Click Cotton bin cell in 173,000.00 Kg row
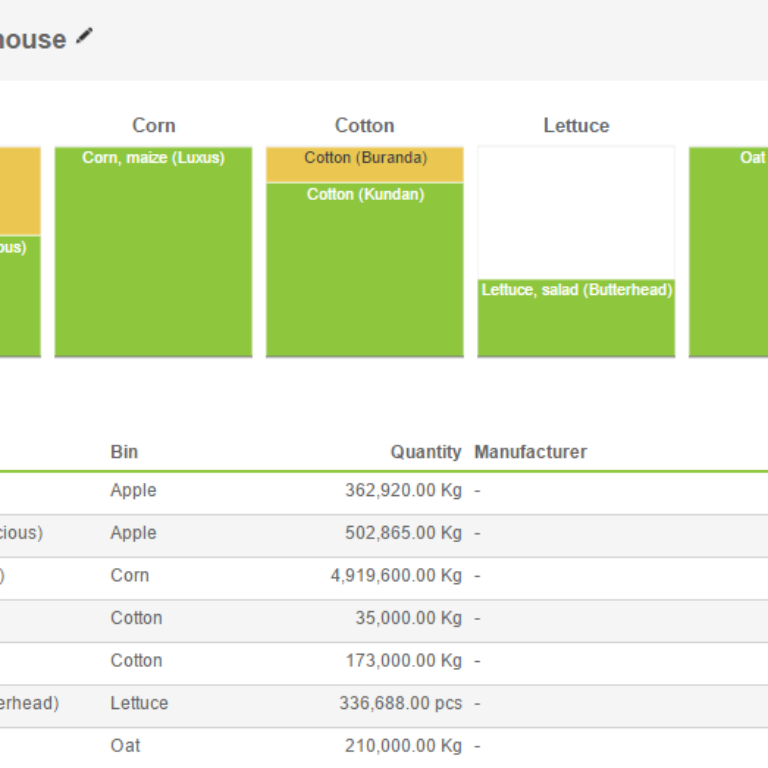This screenshot has height=768, width=768. (x=136, y=661)
